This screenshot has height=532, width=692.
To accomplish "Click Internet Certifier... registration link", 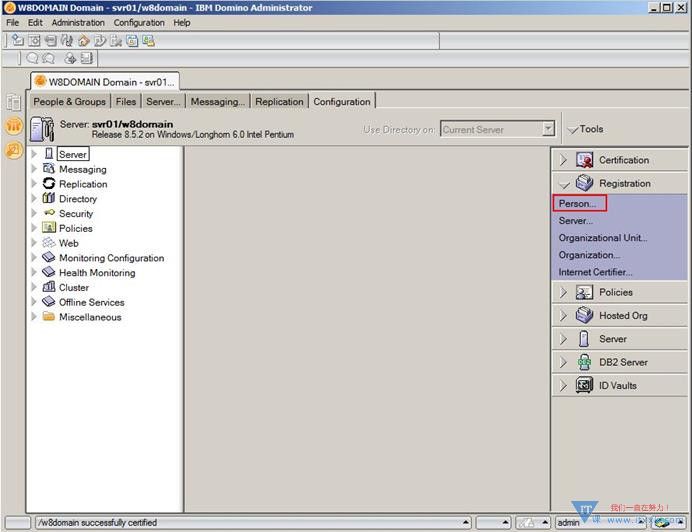I will tap(595, 272).
